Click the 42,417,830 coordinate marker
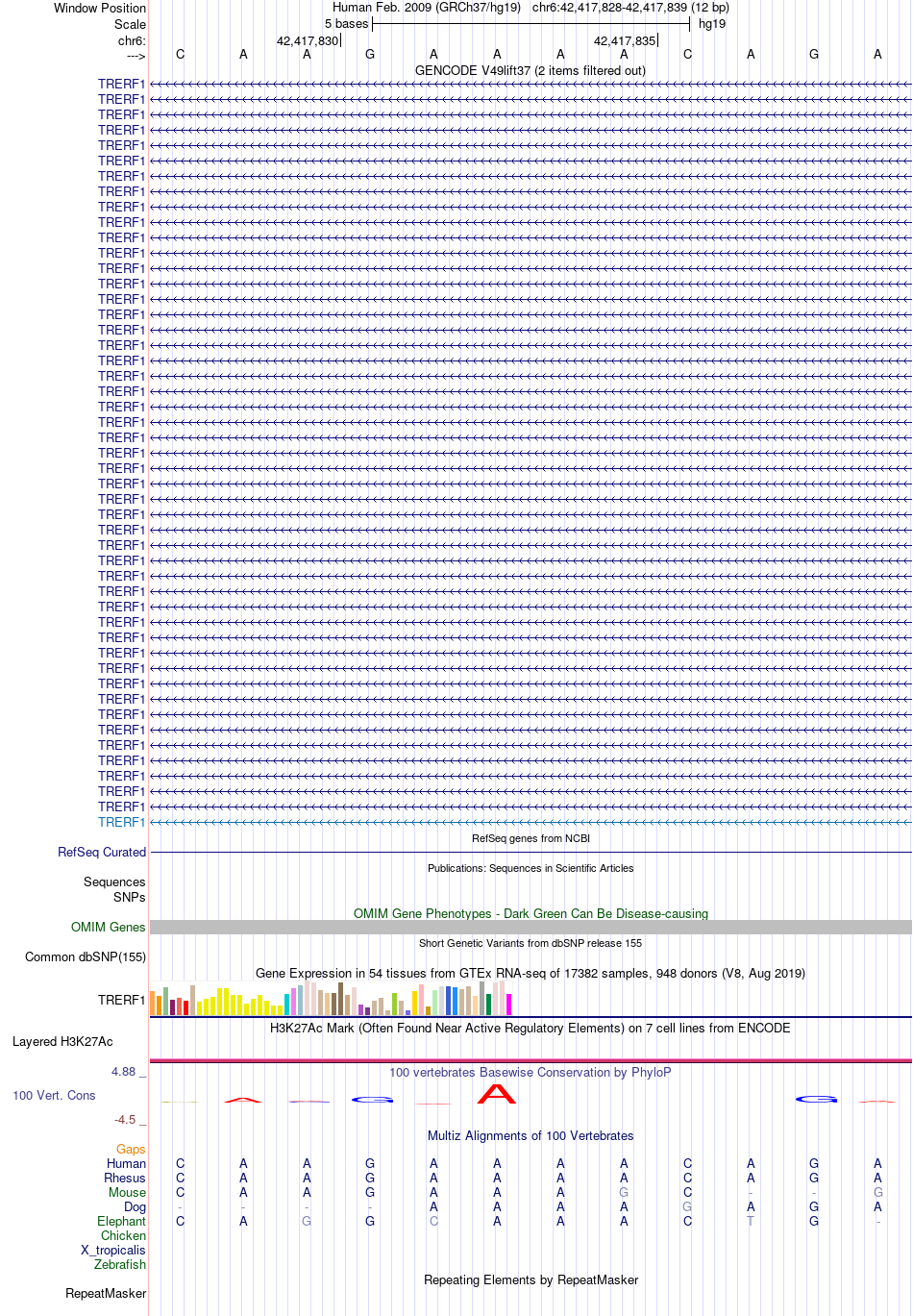The width and height of the screenshot is (913, 1316). coord(308,40)
